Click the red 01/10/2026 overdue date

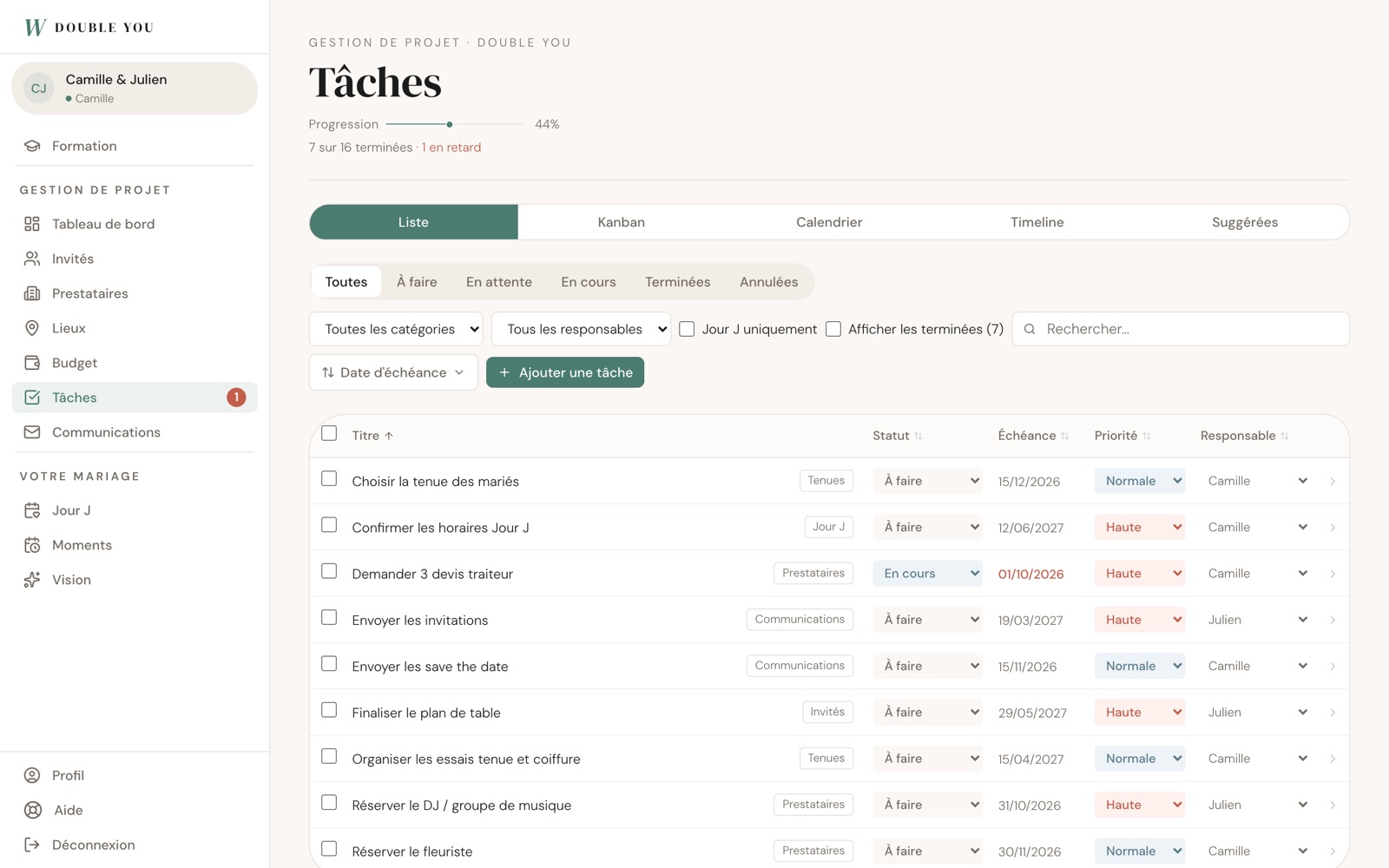point(1030,574)
